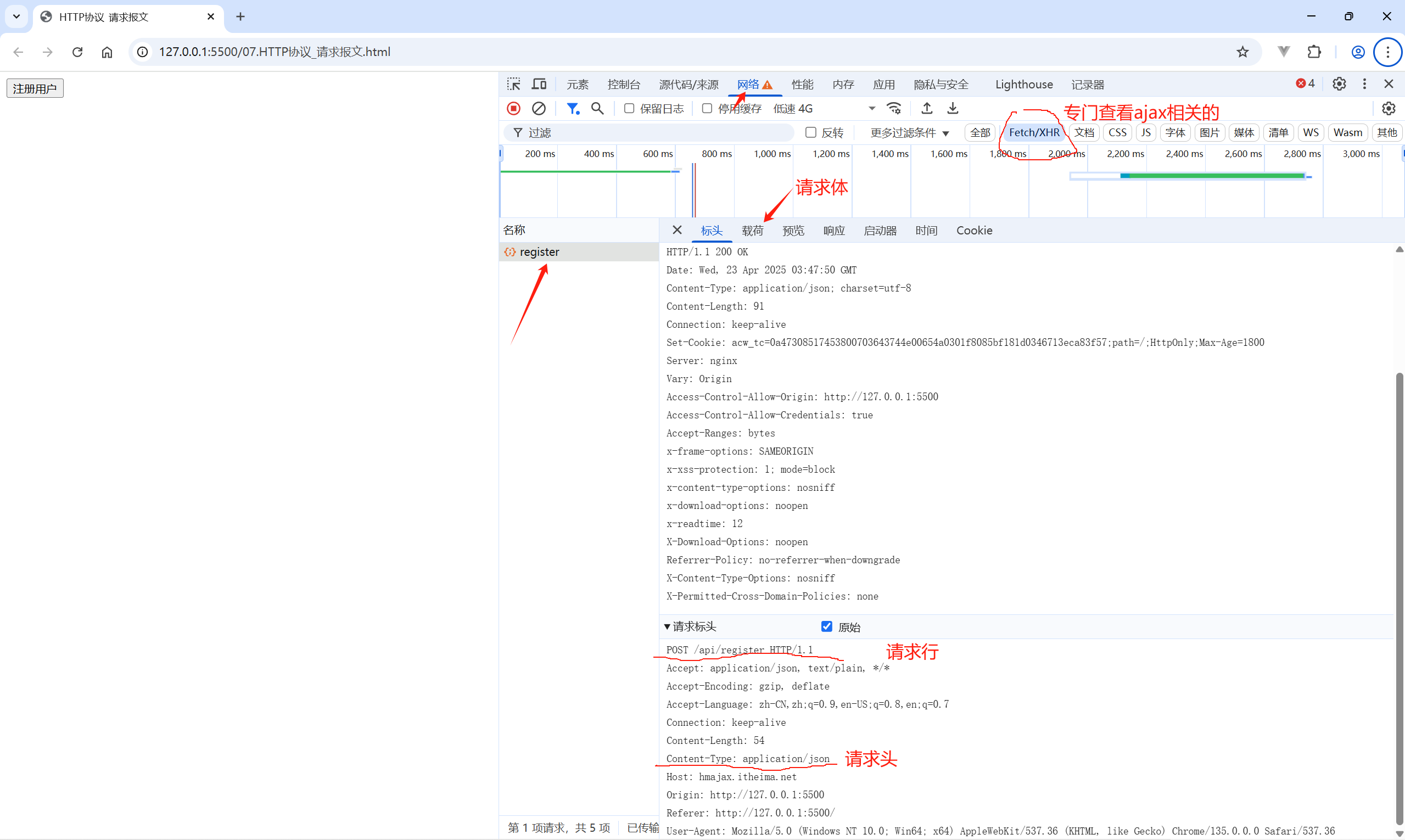Screen dimensions: 1405x840
Task: Open the network search magnifier
Action: [x=597, y=108]
